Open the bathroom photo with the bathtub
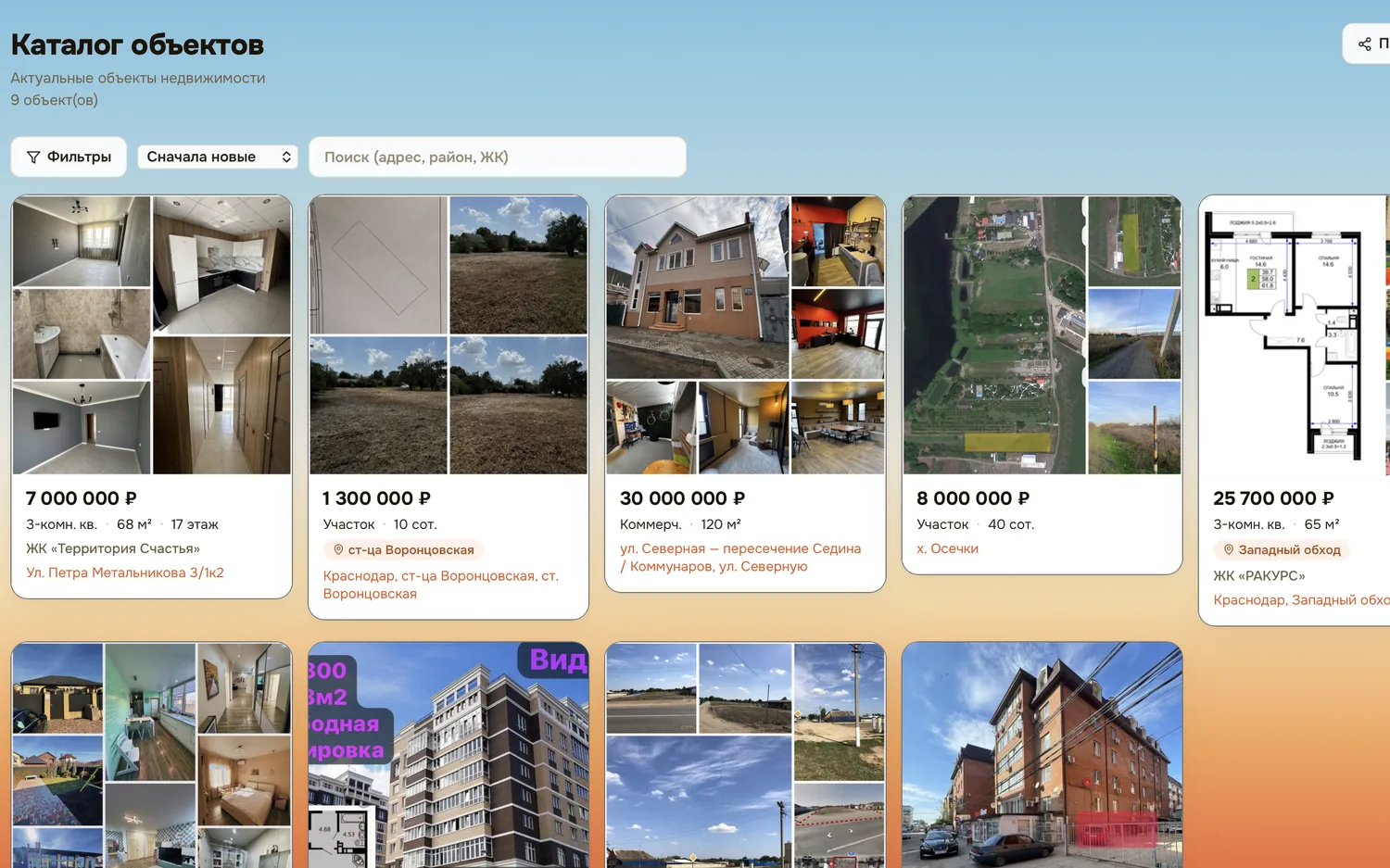The image size is (1390, 868). click(82, 333)
